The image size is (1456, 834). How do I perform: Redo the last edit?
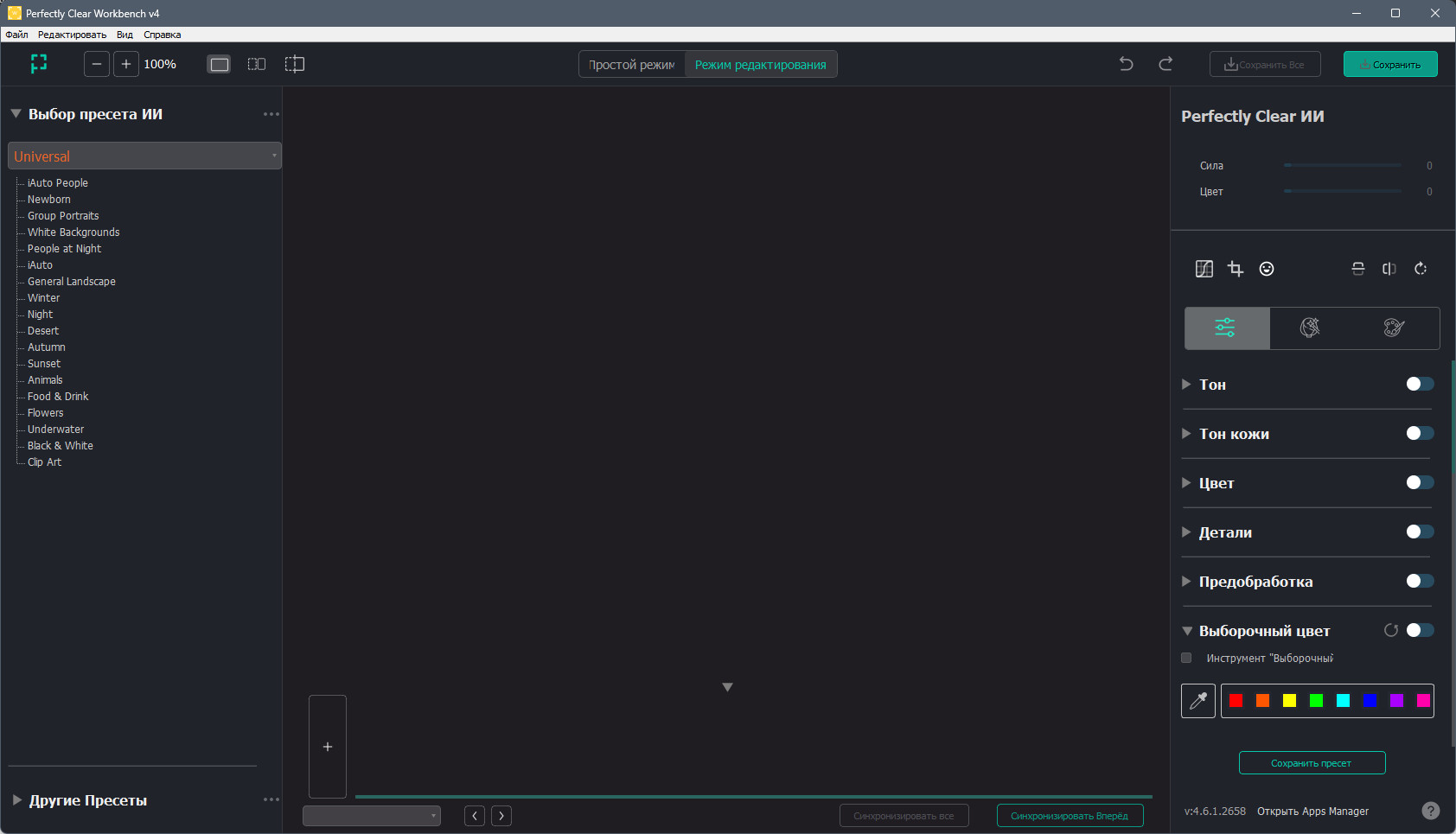1165,64
